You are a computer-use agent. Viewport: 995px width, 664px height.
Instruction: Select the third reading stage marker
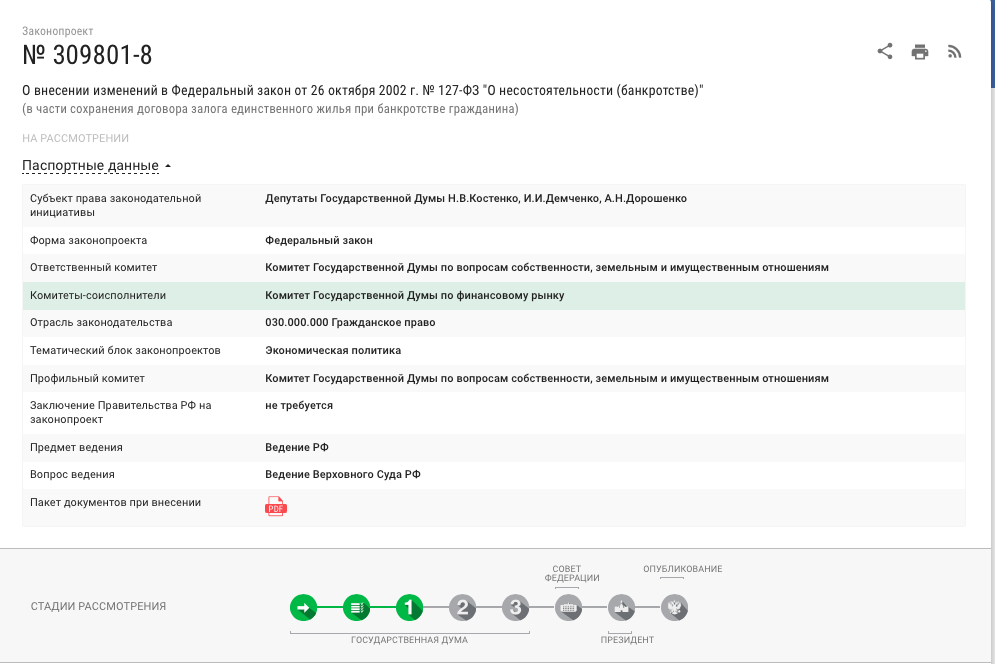[x=515, y=607]
